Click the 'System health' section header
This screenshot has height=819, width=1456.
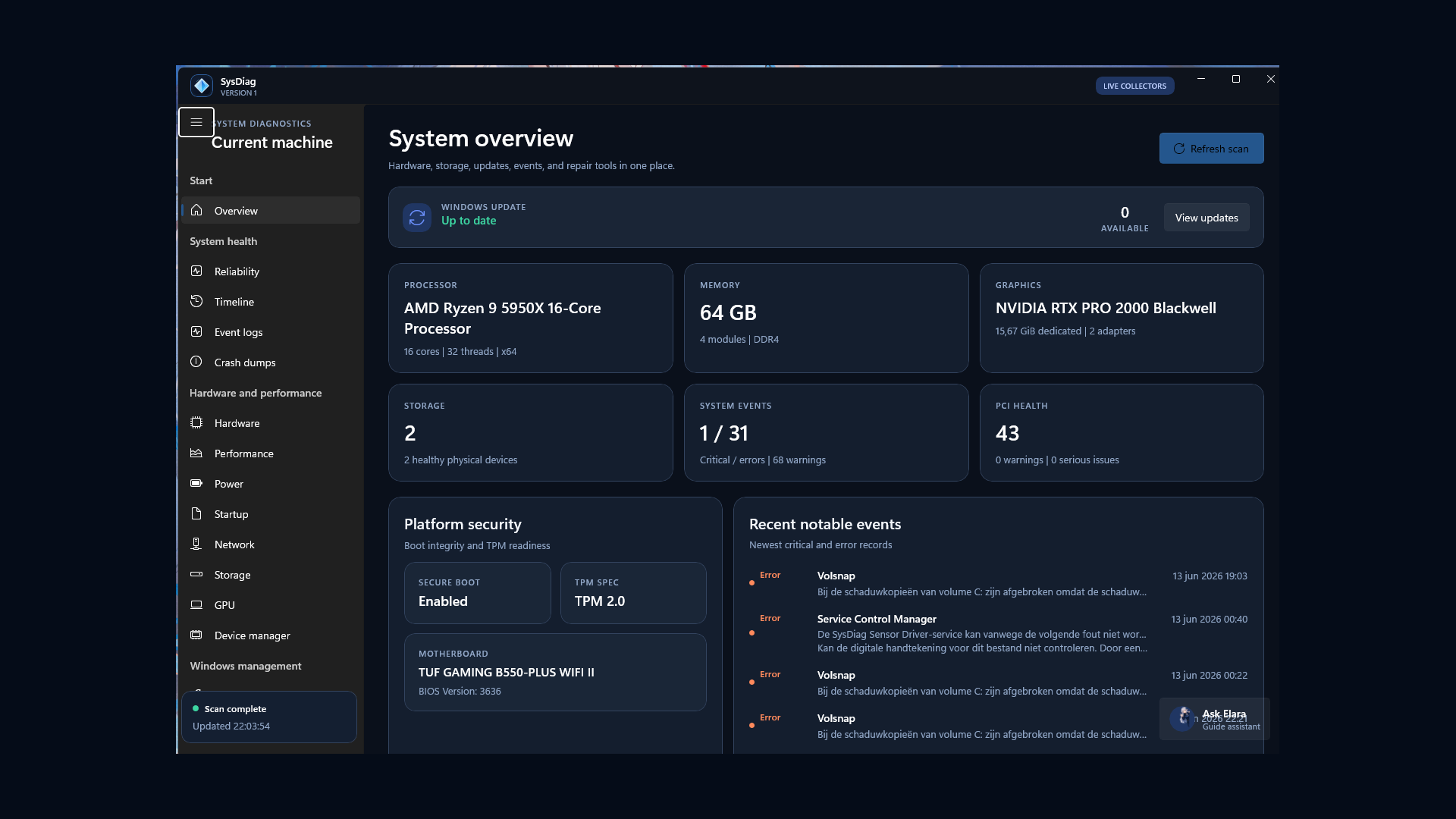(x=223, y=241)
